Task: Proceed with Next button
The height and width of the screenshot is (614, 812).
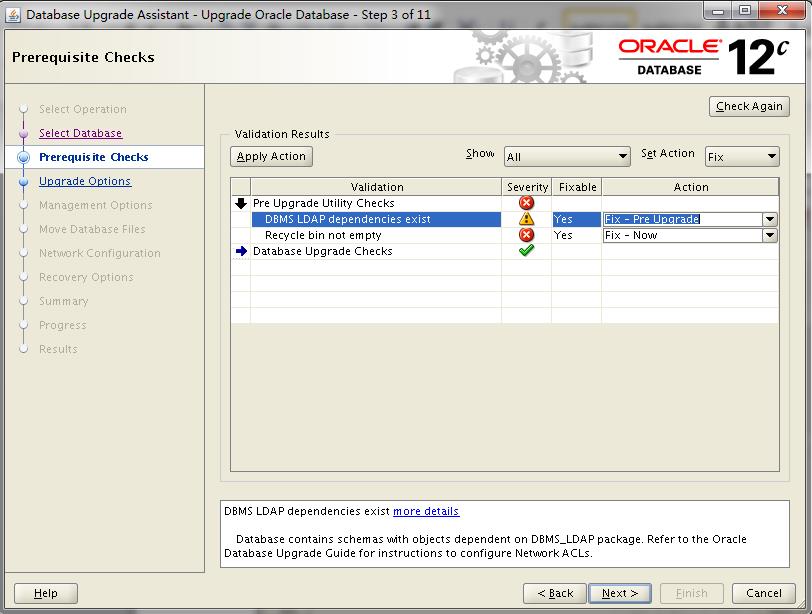Action: pos(620,593)
